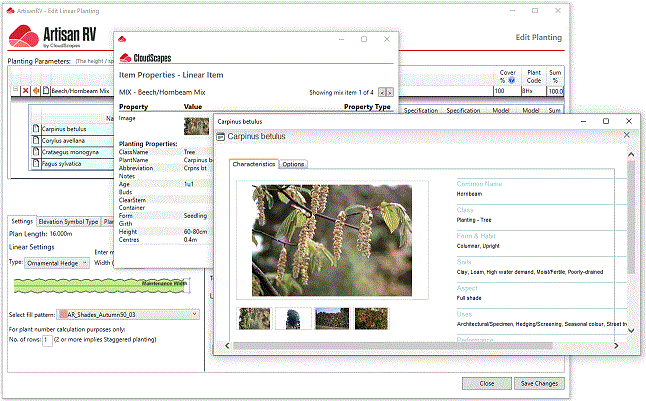Click the orange arrow icon beside Beech/Hornbeam Mix
646x401 pixels.
tap(35, 91)
